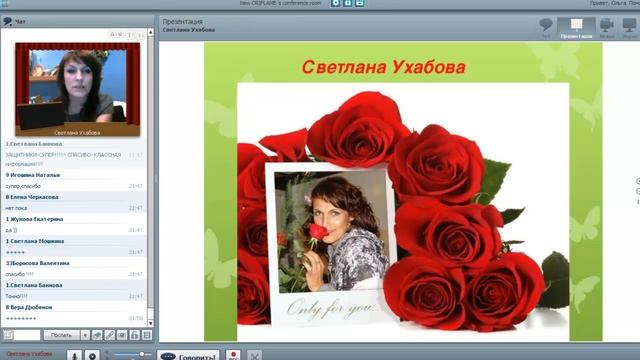640x360 pixels.
Task: Click the Говорить! talk button
Action: click(188, 356)
